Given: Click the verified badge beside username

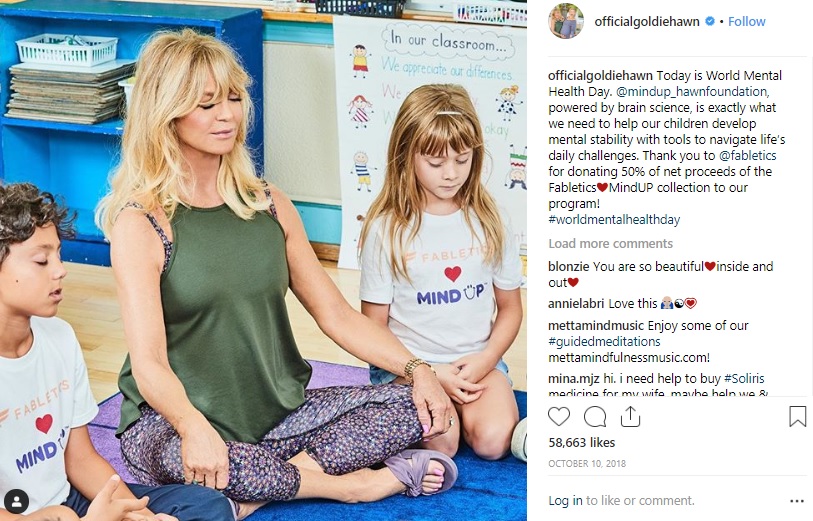Looking at the screenshot, I should pyautogui.click(x=710, y=21).
